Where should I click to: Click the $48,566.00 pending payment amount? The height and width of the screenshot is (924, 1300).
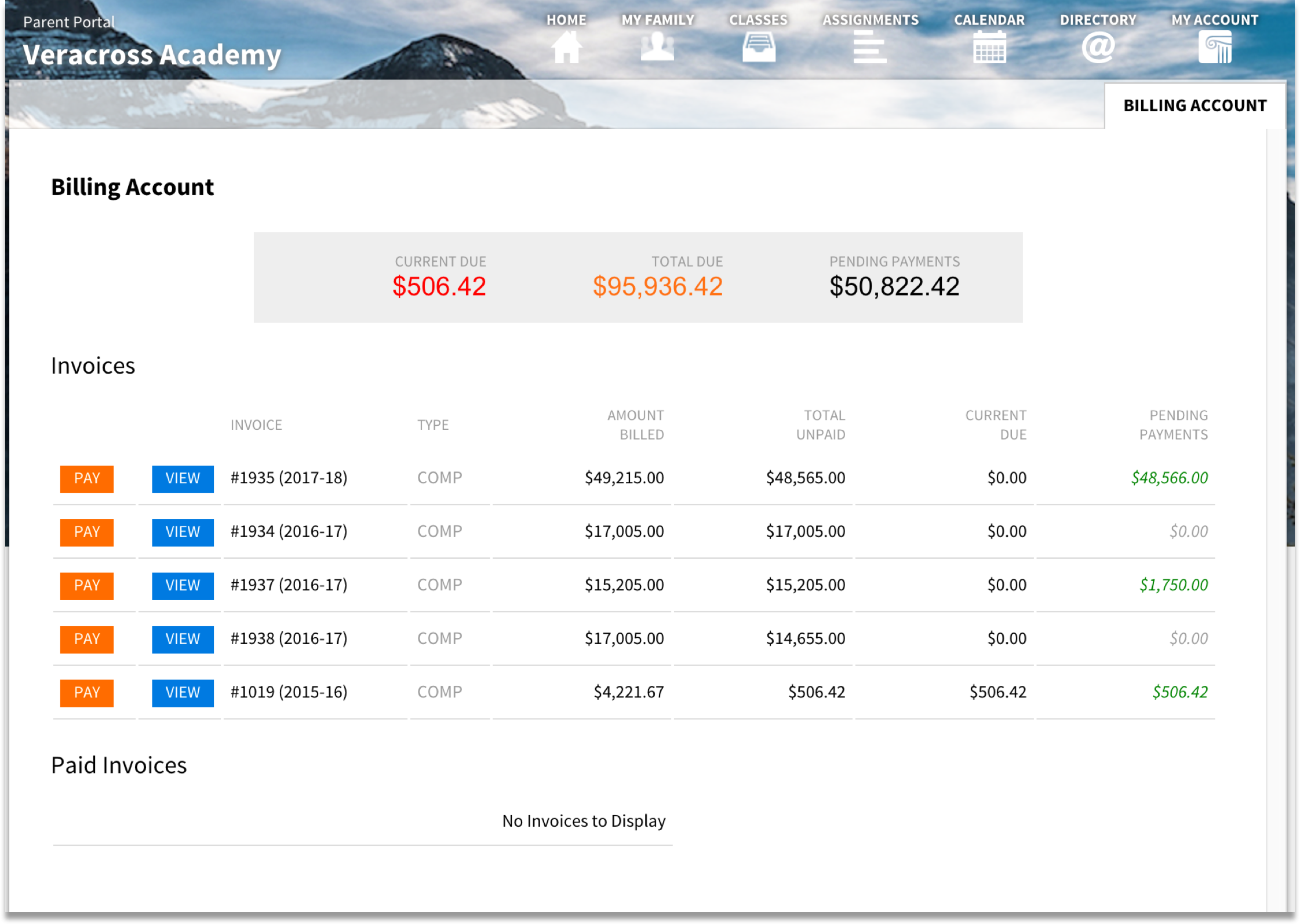(x=1169, y=478)
